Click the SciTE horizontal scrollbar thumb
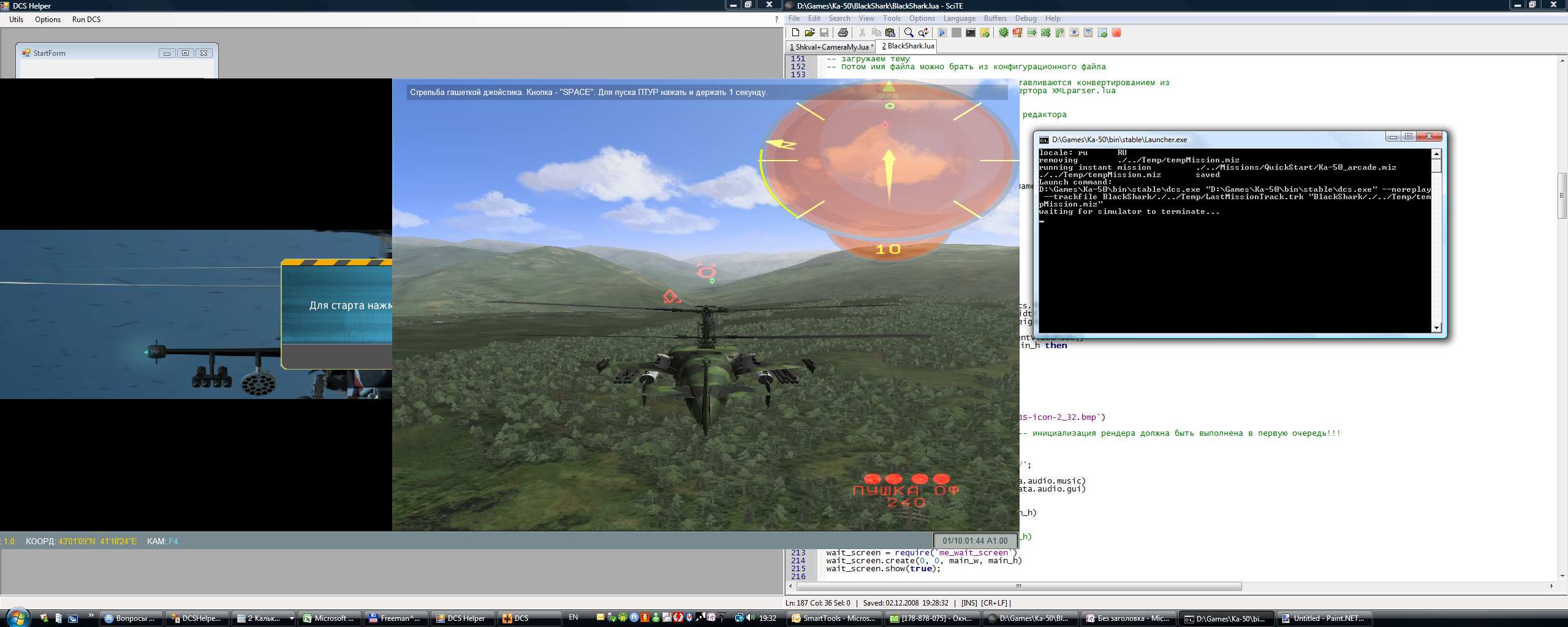Screen dimensions: 1568x627 pos(1018,586)
